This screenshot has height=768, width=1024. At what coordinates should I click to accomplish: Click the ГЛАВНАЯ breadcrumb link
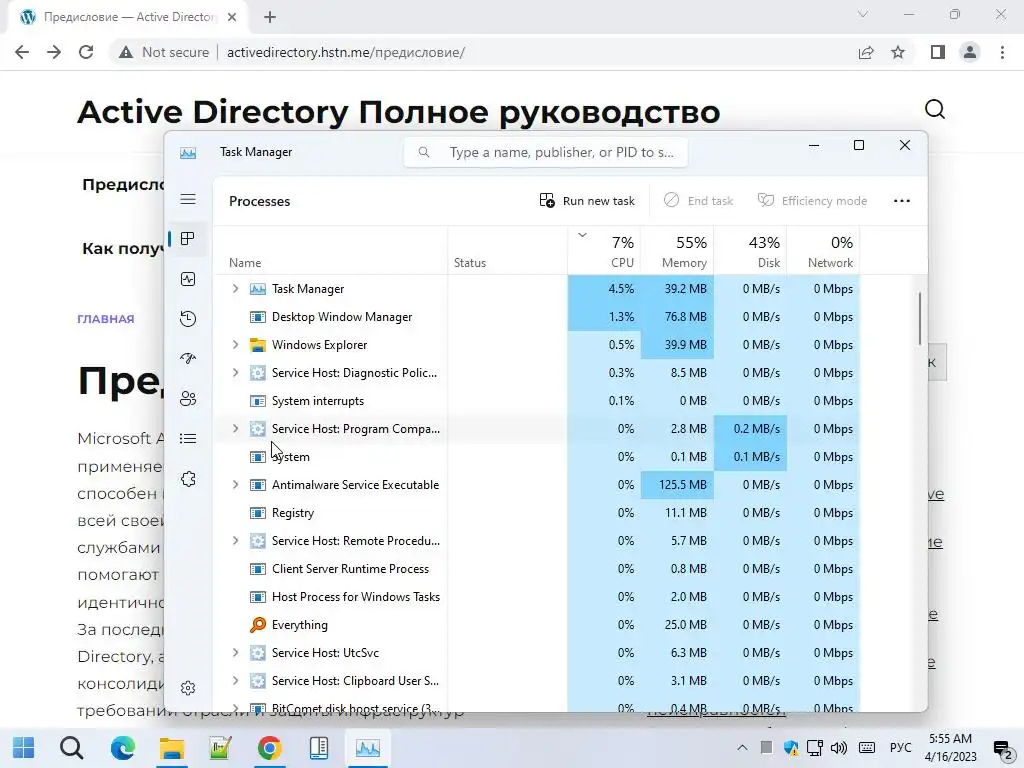(x=106, y=319)
